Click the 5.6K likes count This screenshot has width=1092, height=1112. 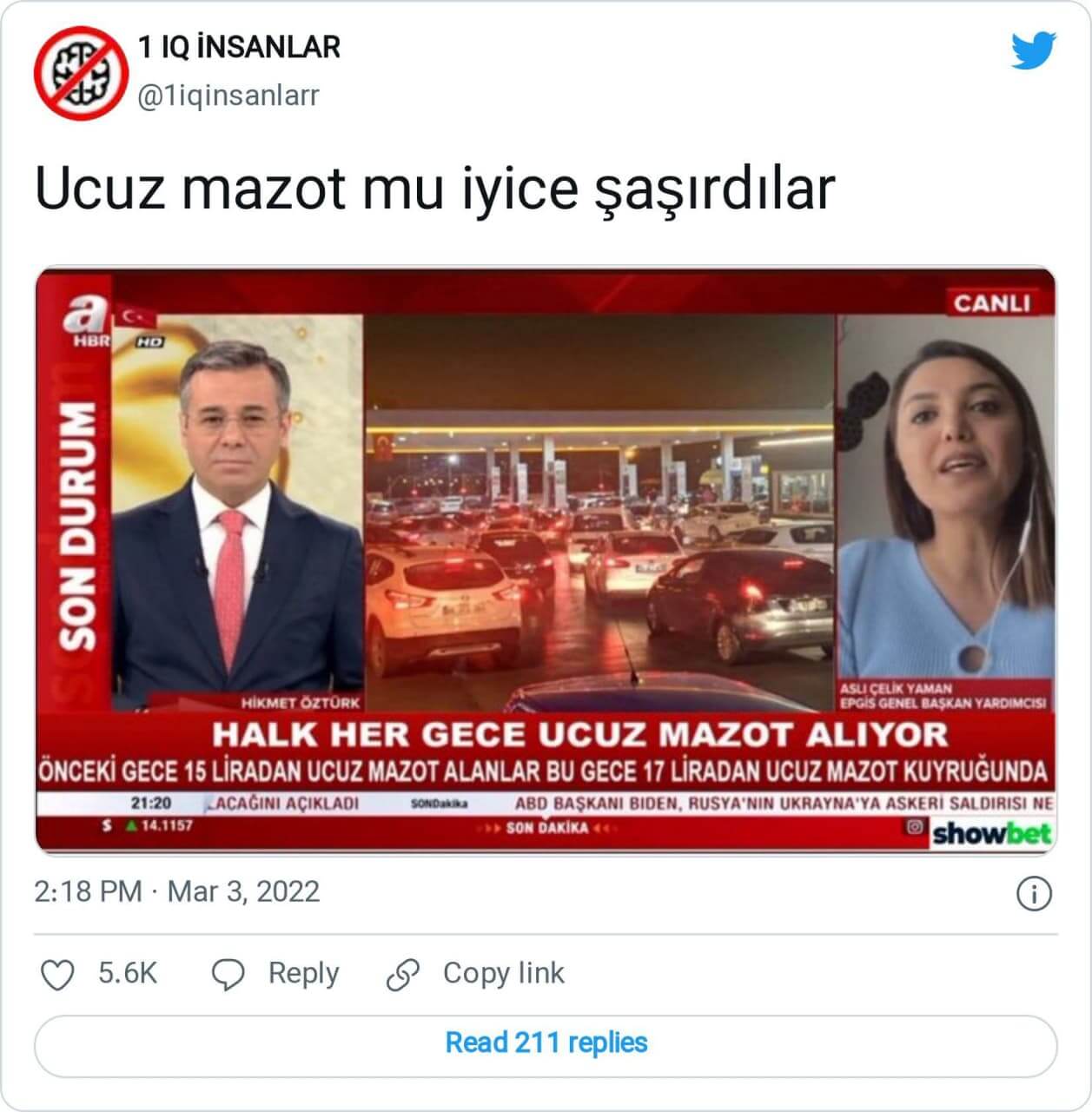click(127, 973)
